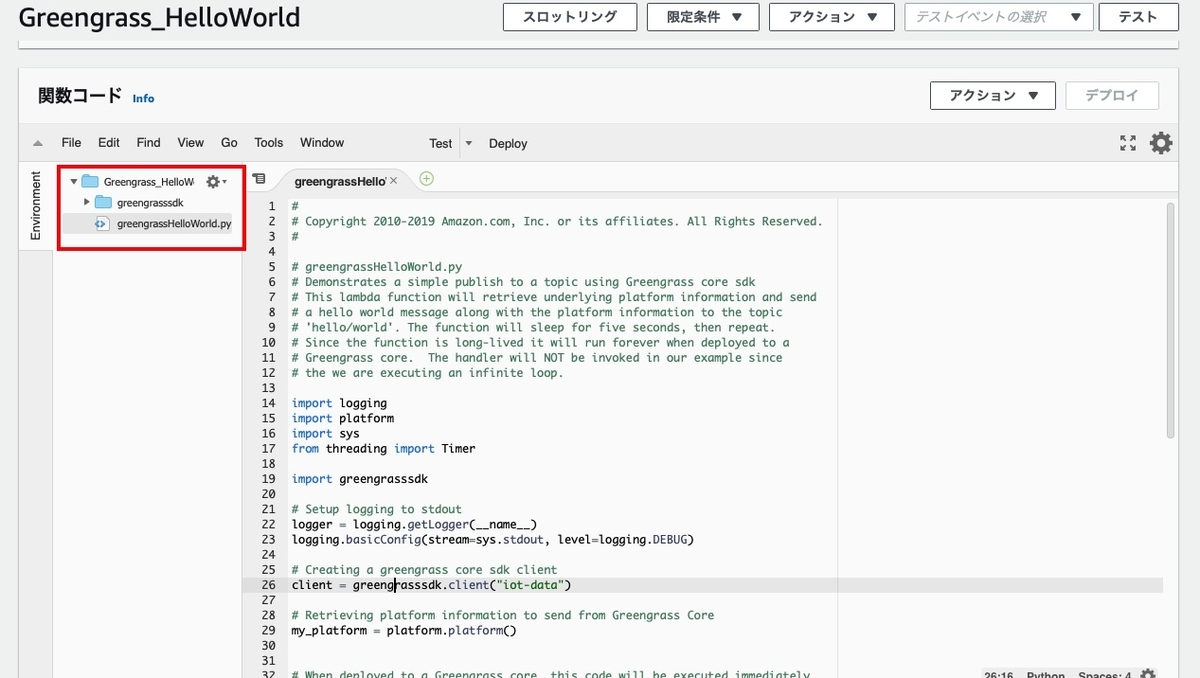This screenshot has width=1200, height=678.
Task: Click the Greengrass_HelloWorld page title
Action: 159,17
